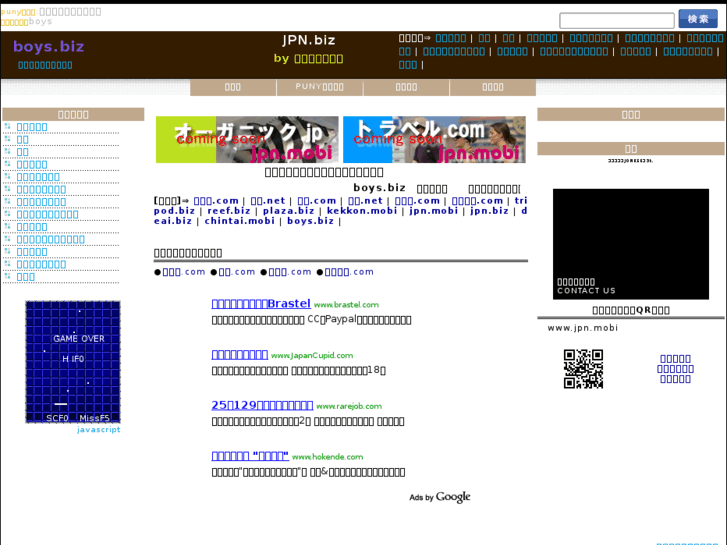Screen dimensions: 727x545
Task: Click the search text field at top
Action: (617, 20)
